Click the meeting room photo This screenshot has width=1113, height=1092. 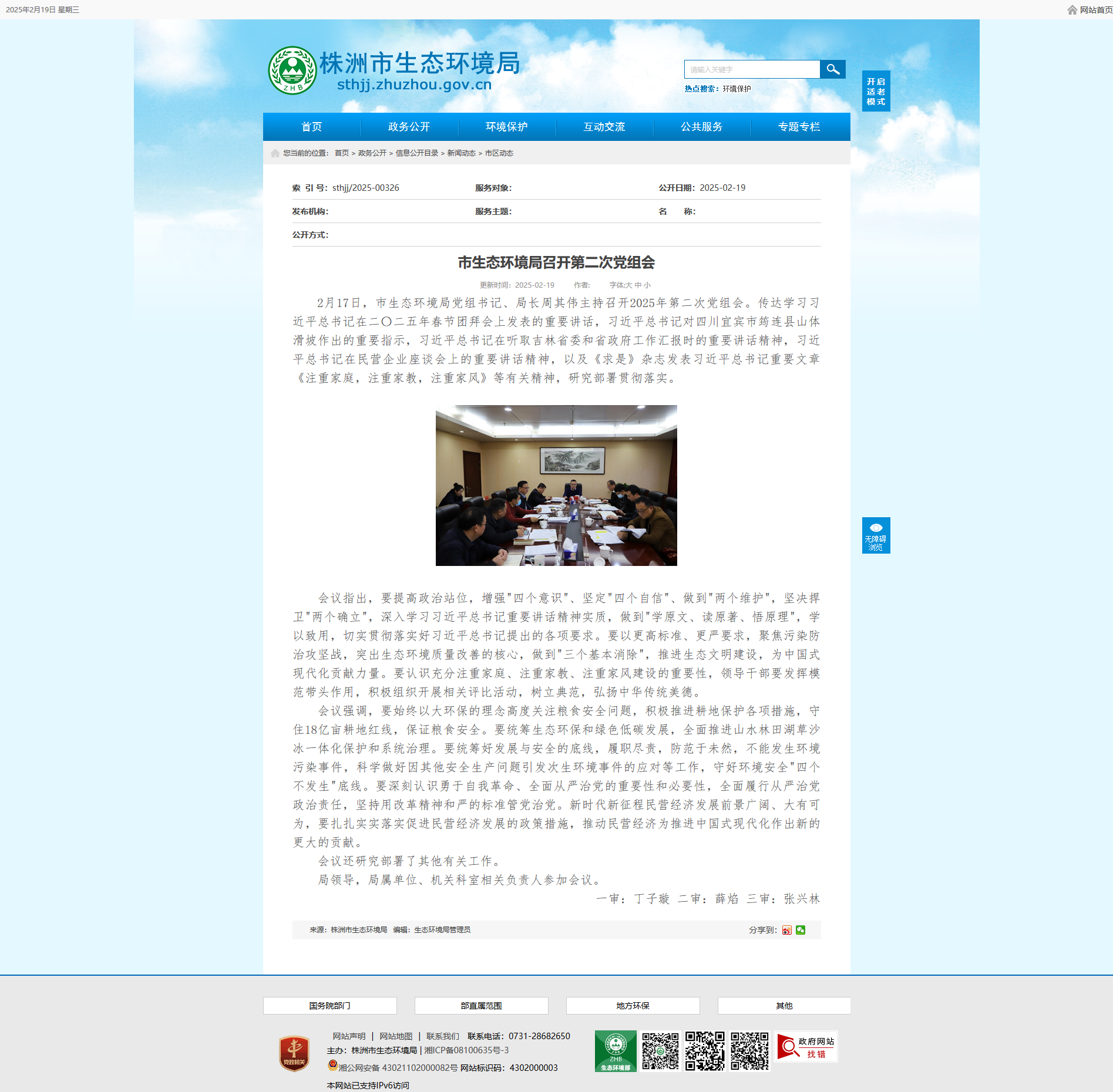(x=556, y=486)
